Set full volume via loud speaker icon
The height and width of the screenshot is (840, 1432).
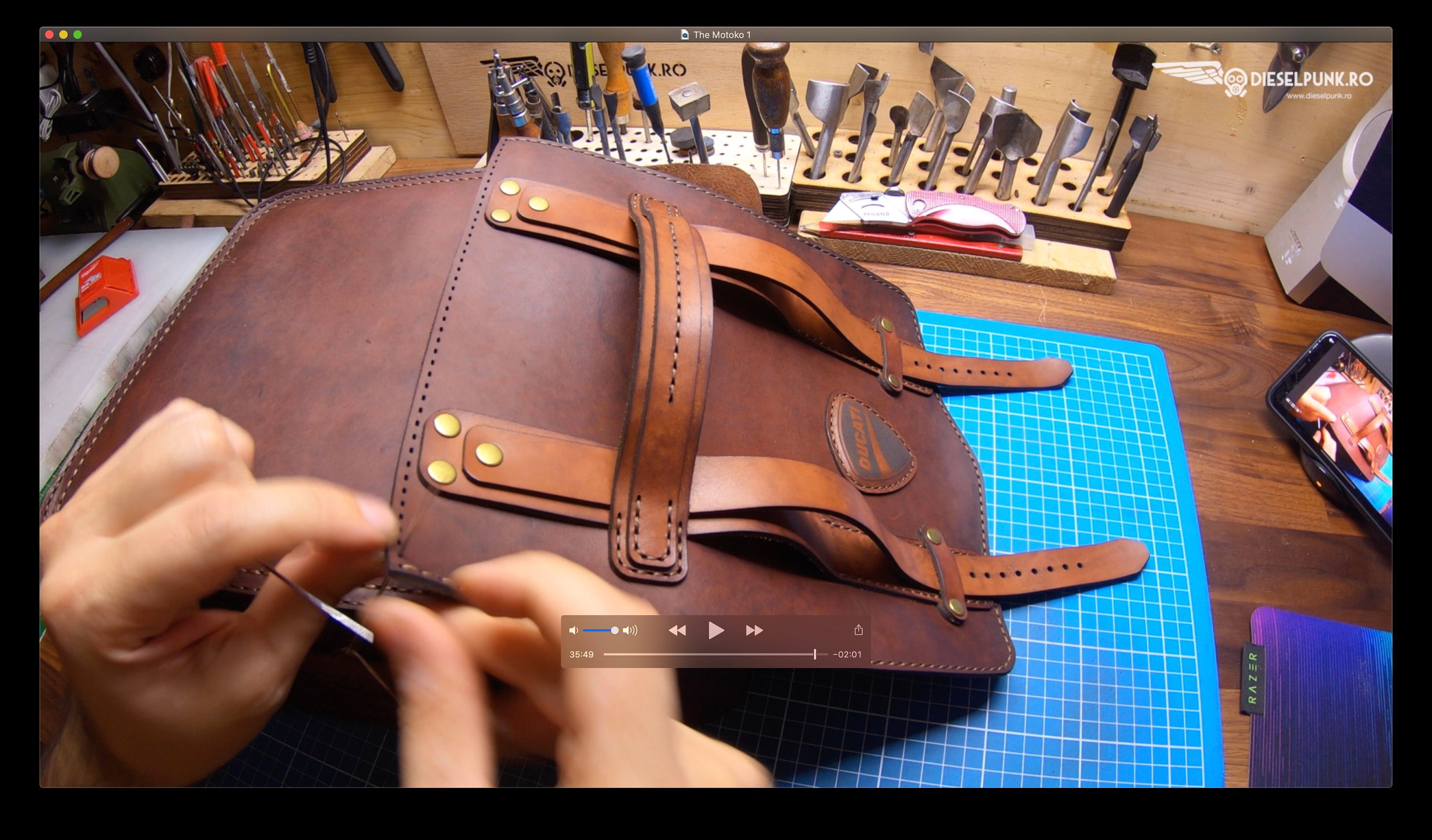tap(630, 630)
